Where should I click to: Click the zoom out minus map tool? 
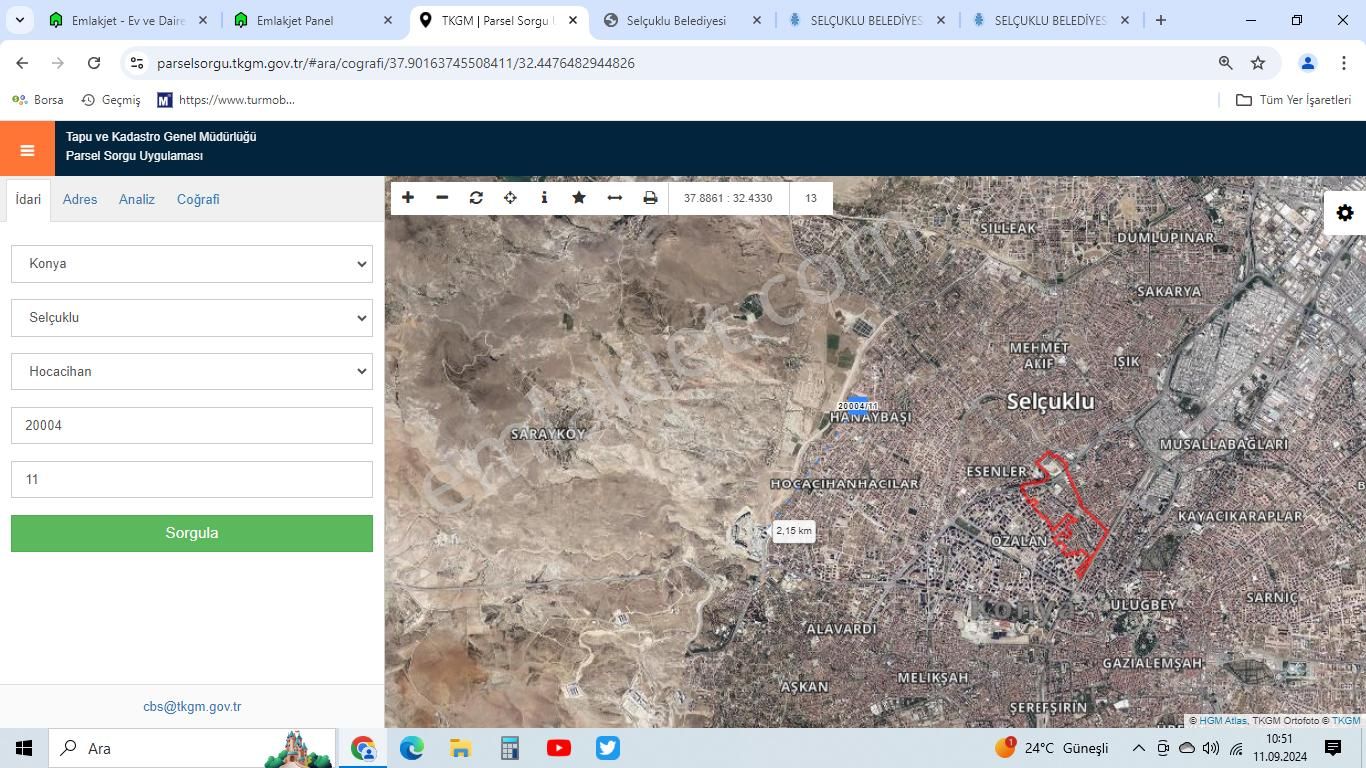(442, 198)
